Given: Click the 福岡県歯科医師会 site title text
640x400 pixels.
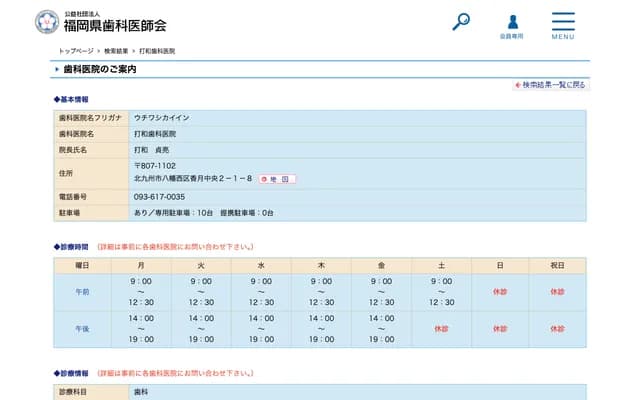Looking at the screenshot, I should (116, 25).
